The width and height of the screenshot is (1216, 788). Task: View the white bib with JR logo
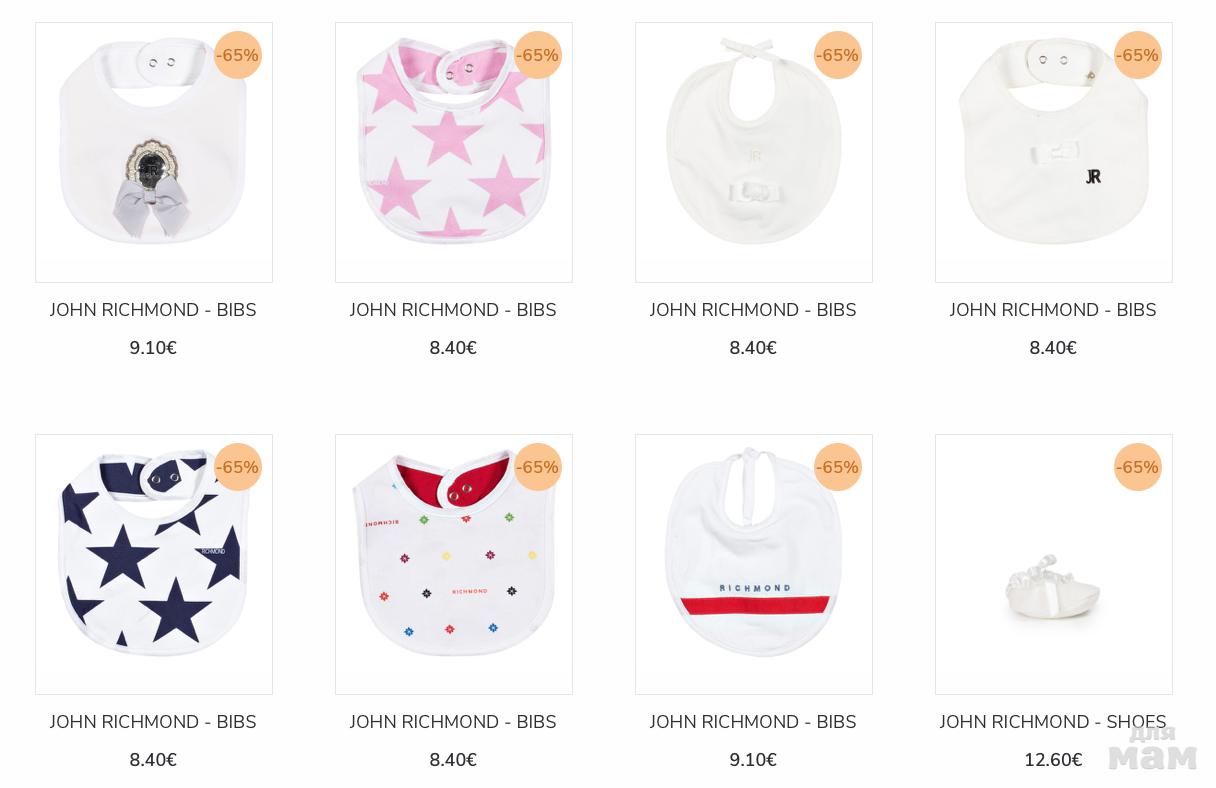[1054, 152]
